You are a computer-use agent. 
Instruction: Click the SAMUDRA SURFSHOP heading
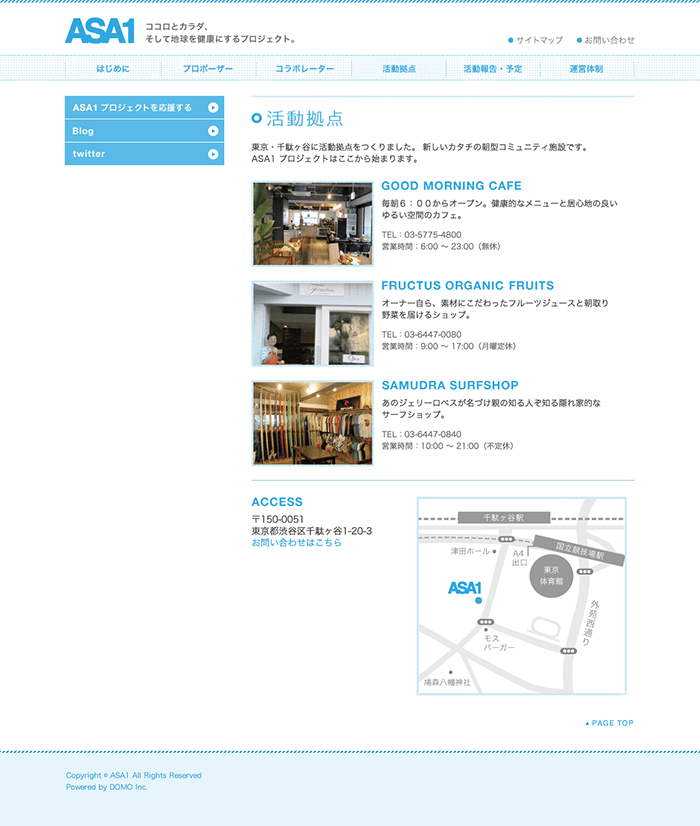449,385
